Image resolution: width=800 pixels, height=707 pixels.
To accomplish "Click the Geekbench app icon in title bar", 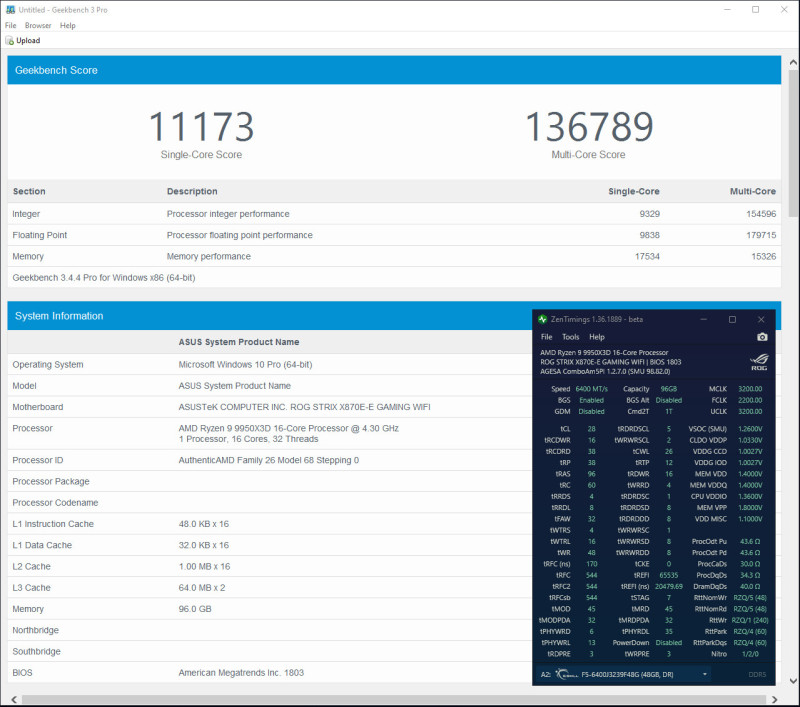I will (10, 9).
